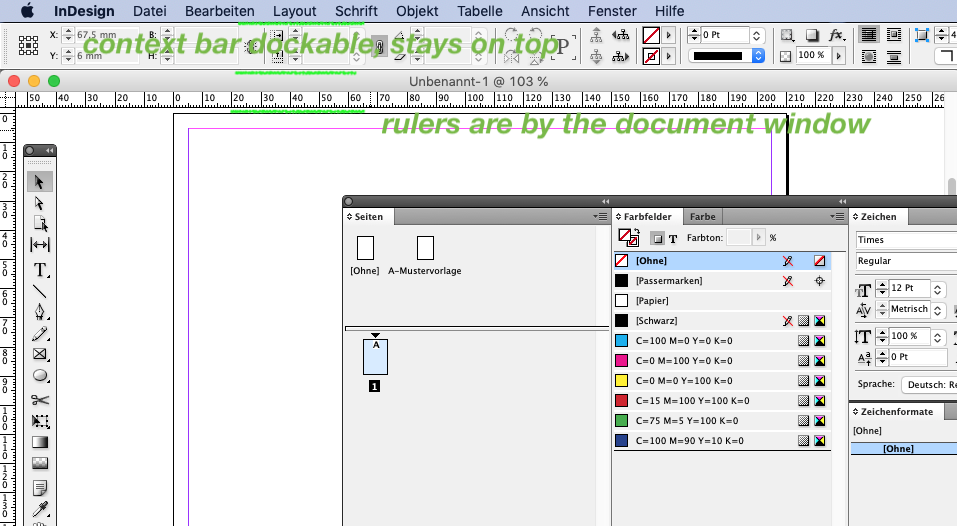This screenshot has width=957, height=526.
Task: Open the Bearbeiten menu
Action: (x=220, y=11)
